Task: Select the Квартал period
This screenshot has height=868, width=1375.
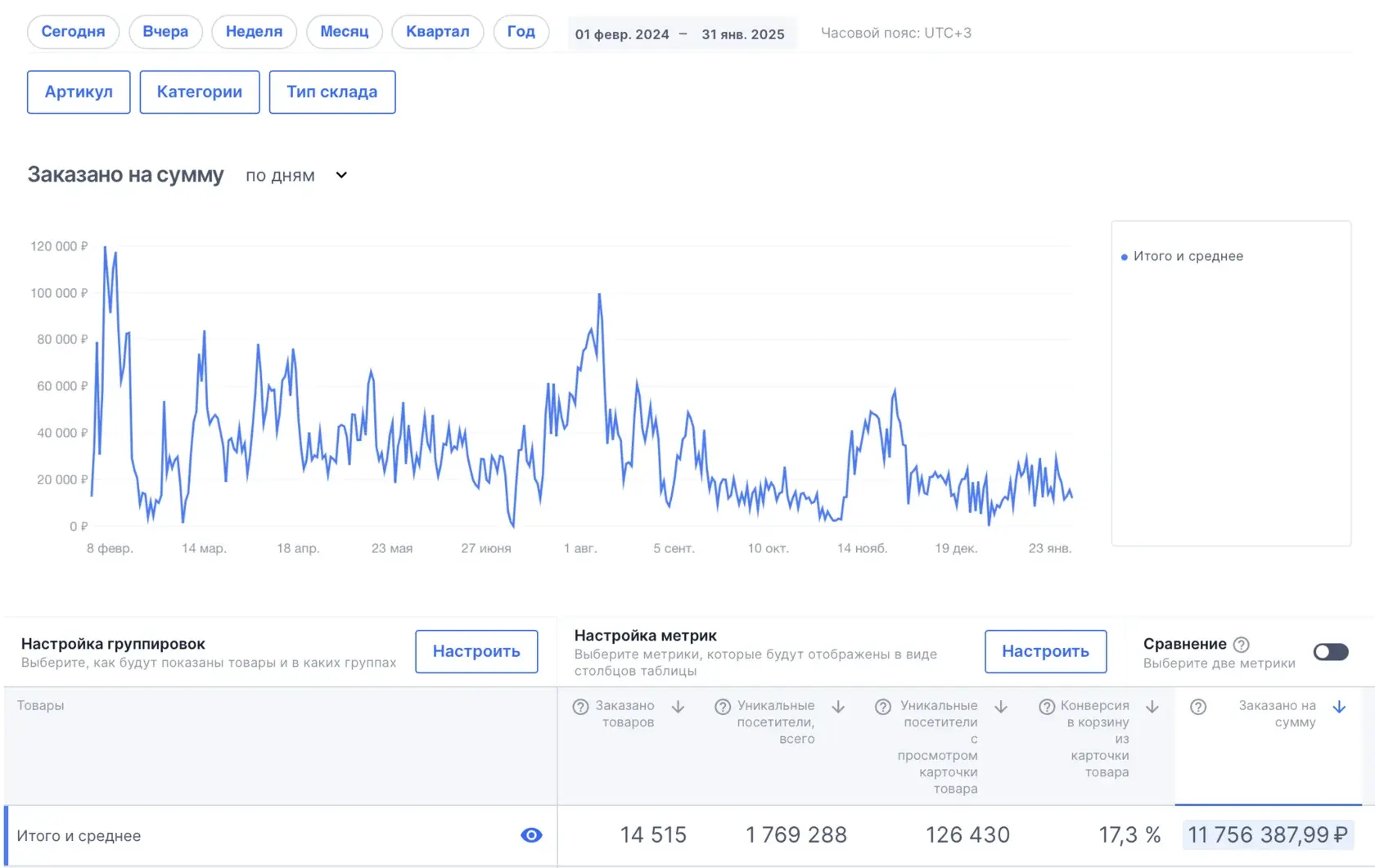Action: [438, 32]
